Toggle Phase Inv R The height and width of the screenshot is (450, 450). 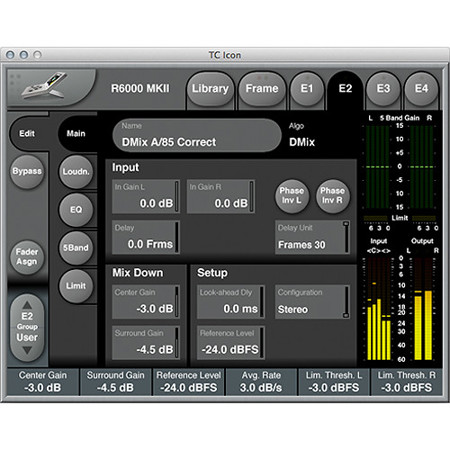point(332,196)
